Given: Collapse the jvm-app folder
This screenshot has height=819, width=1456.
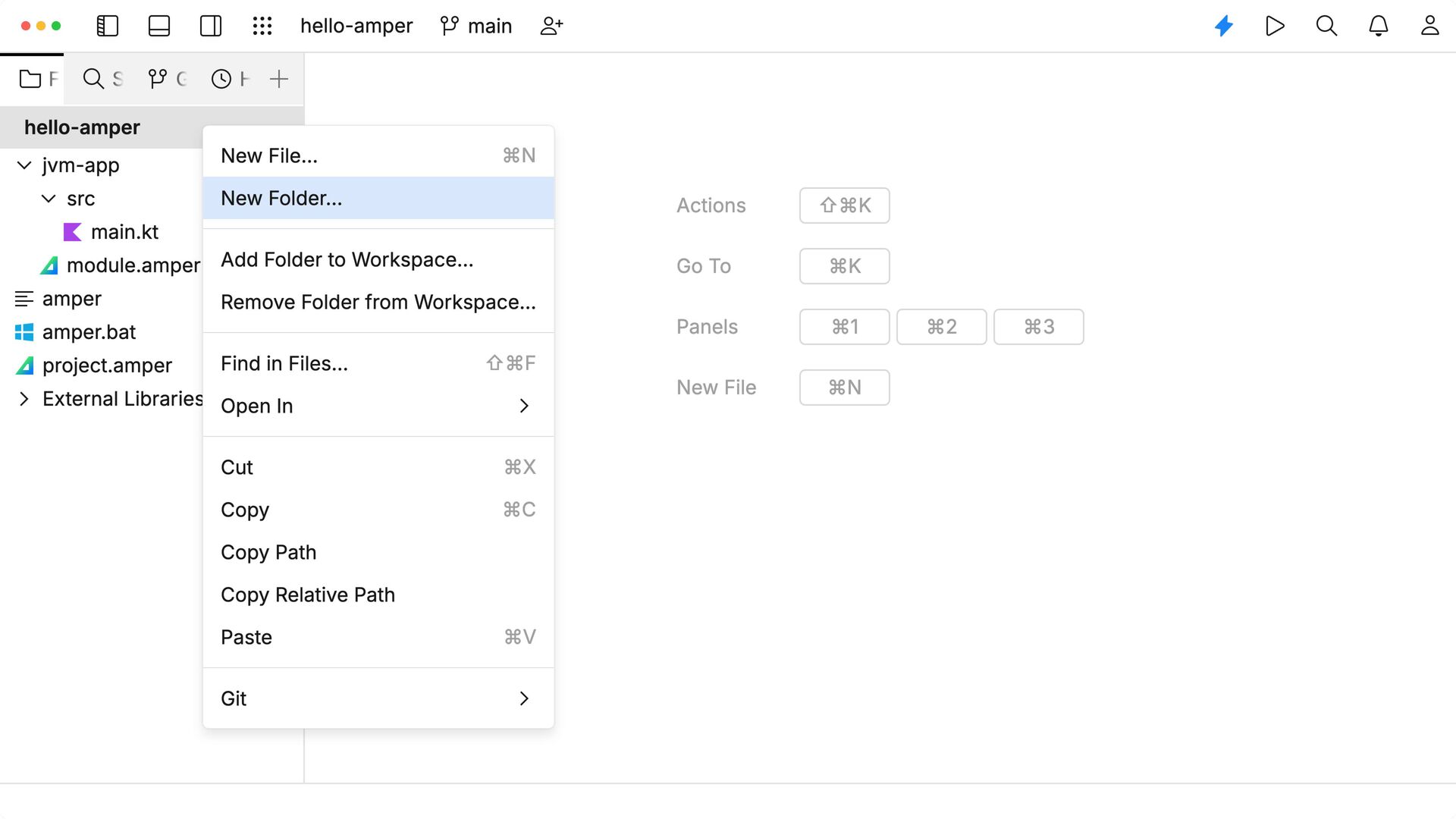Looking at the screenshot, I should (24, 165).
